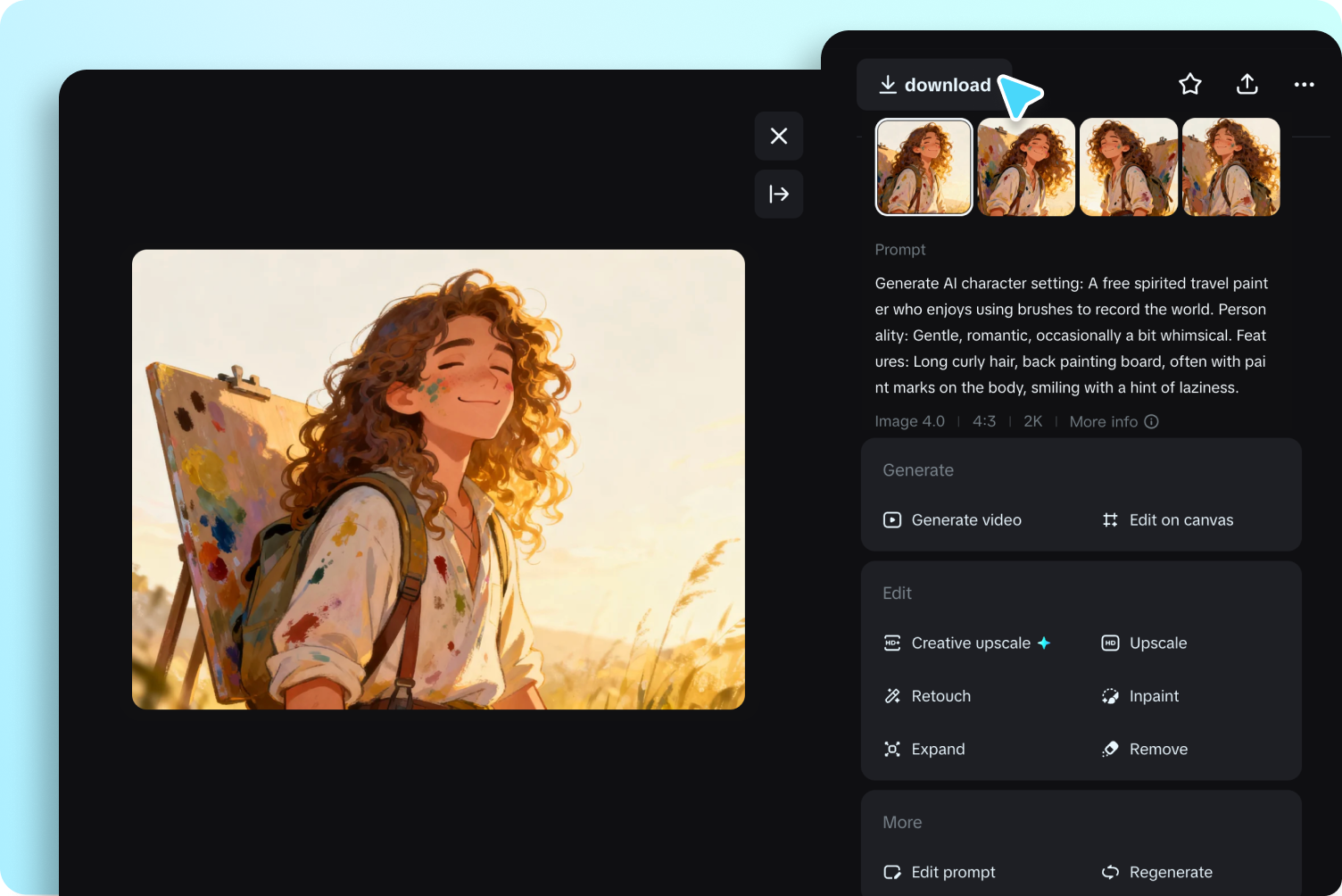Select the second generated image thumbnail

pyautogui.click(x=1026, y=167)
